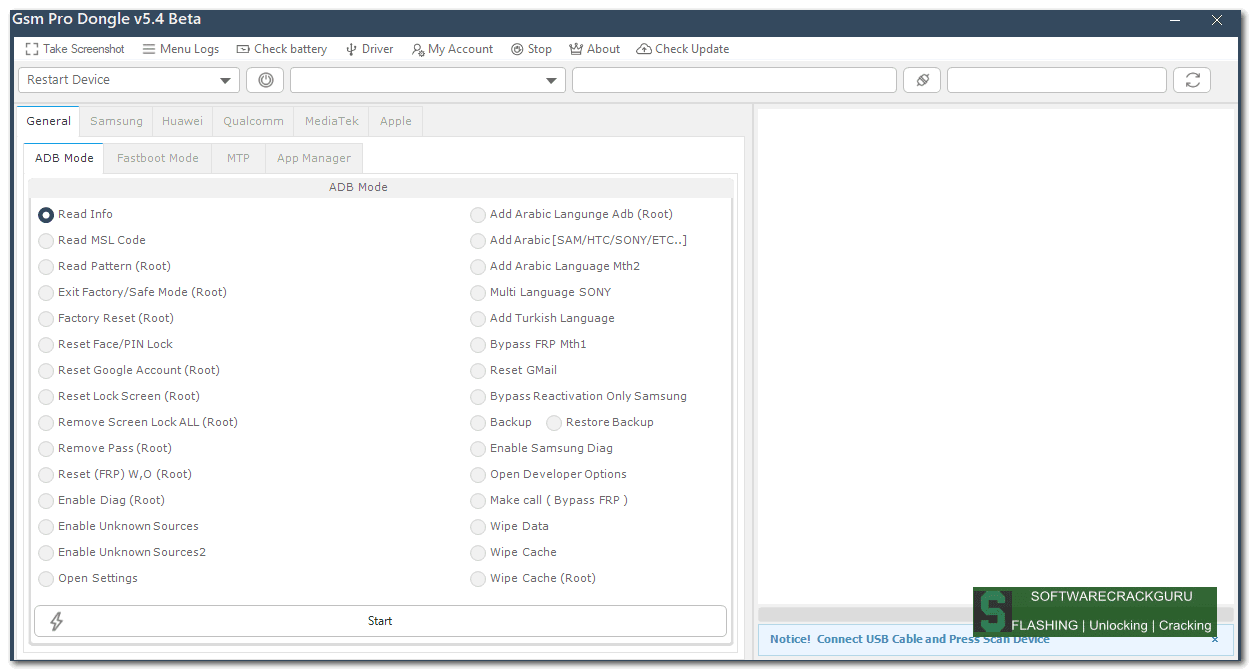Switch to the MediaTek tab
Screen dimensions: 1252x672
(x=332, y=121)
